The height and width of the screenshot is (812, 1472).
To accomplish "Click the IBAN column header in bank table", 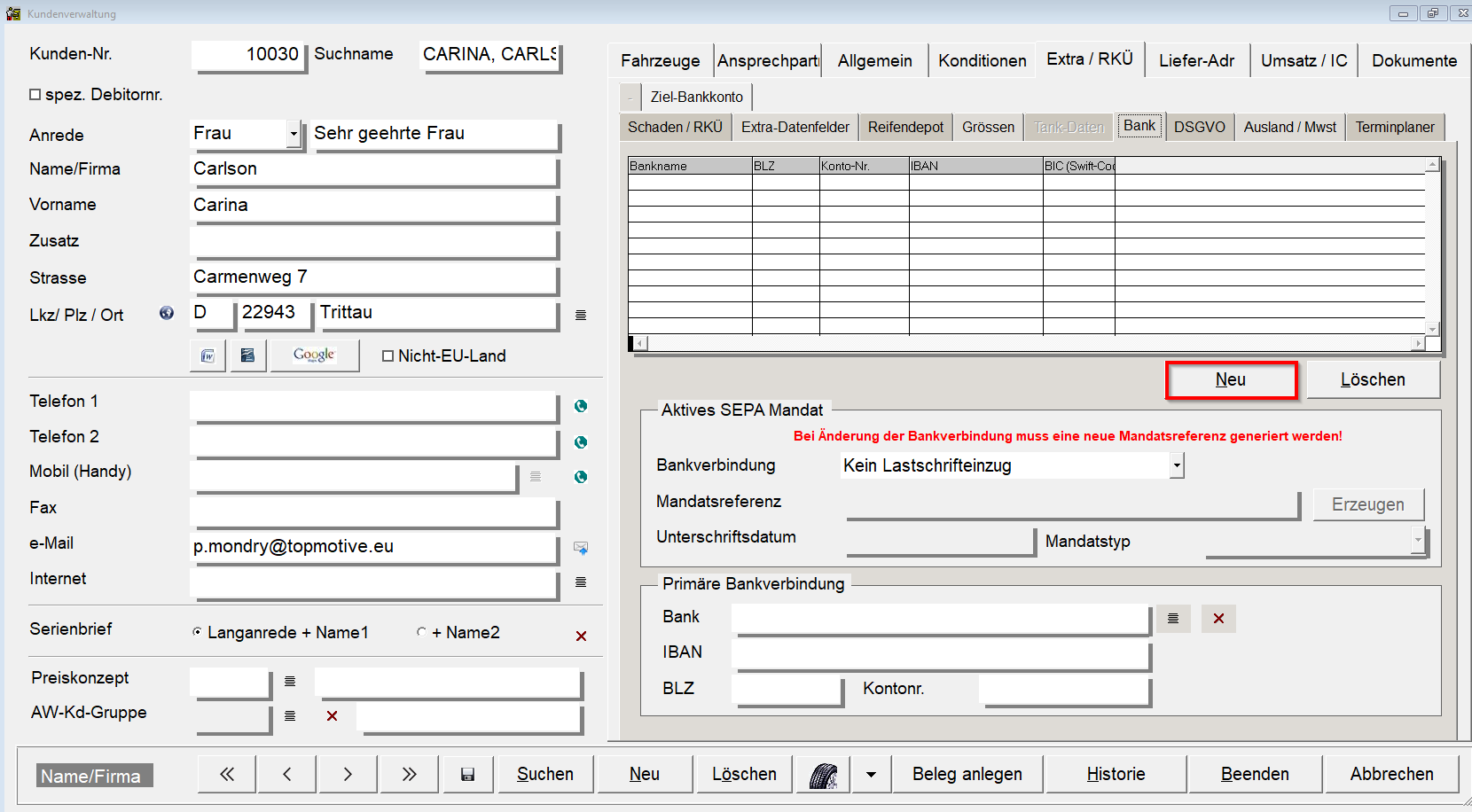I will click(x=975, y=166).
